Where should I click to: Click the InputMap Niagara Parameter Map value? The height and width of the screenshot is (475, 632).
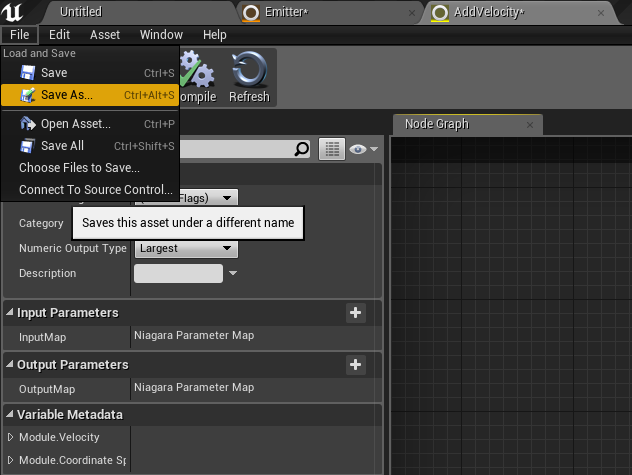tap(194, 335)
